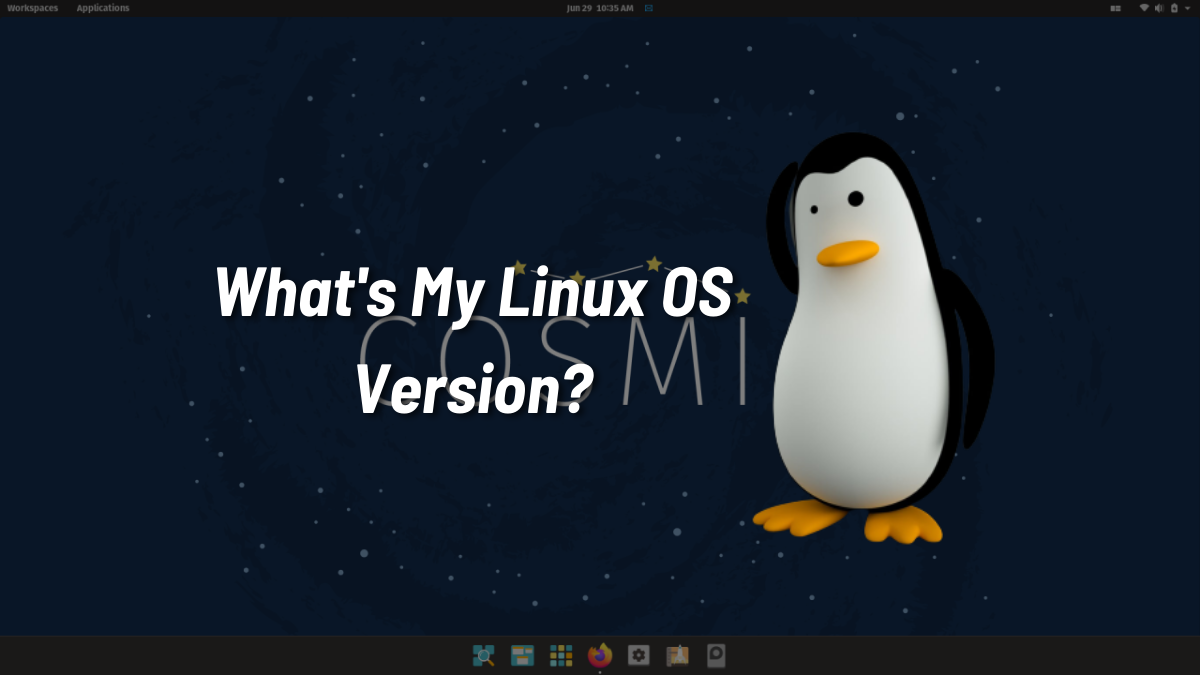
Task: Click the window tiling dock icon
Action: point(521,656)
